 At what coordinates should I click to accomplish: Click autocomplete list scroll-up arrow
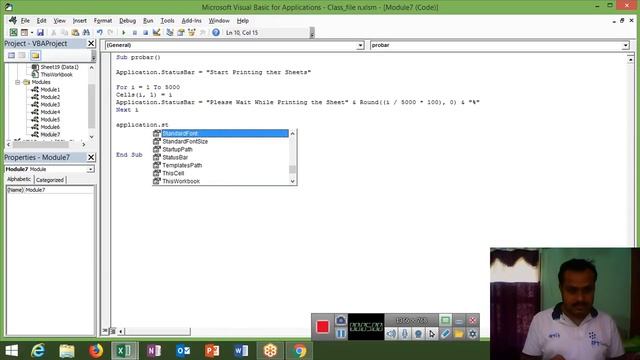coord(292,133)
